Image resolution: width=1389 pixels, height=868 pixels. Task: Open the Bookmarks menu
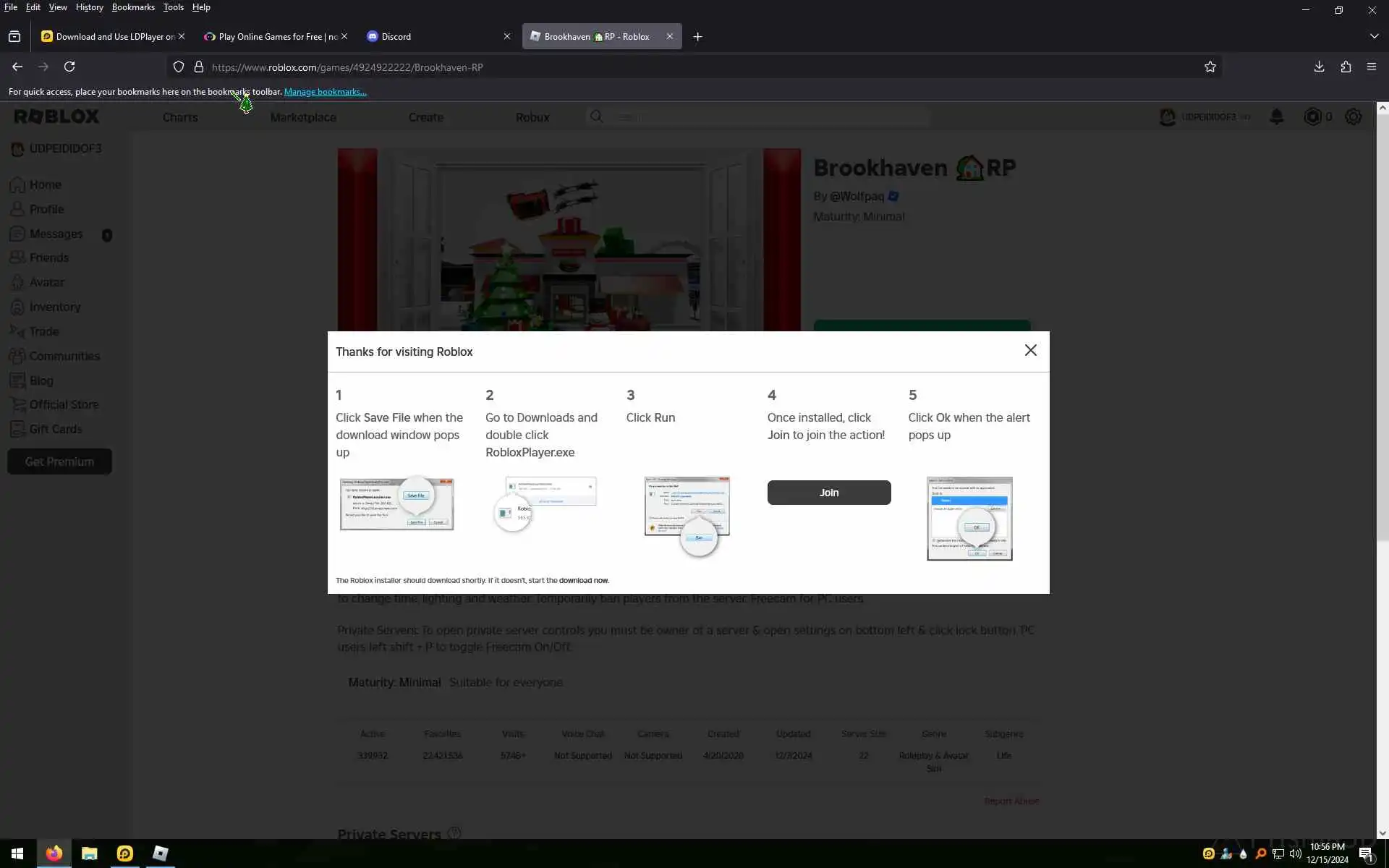coord(133,7)
